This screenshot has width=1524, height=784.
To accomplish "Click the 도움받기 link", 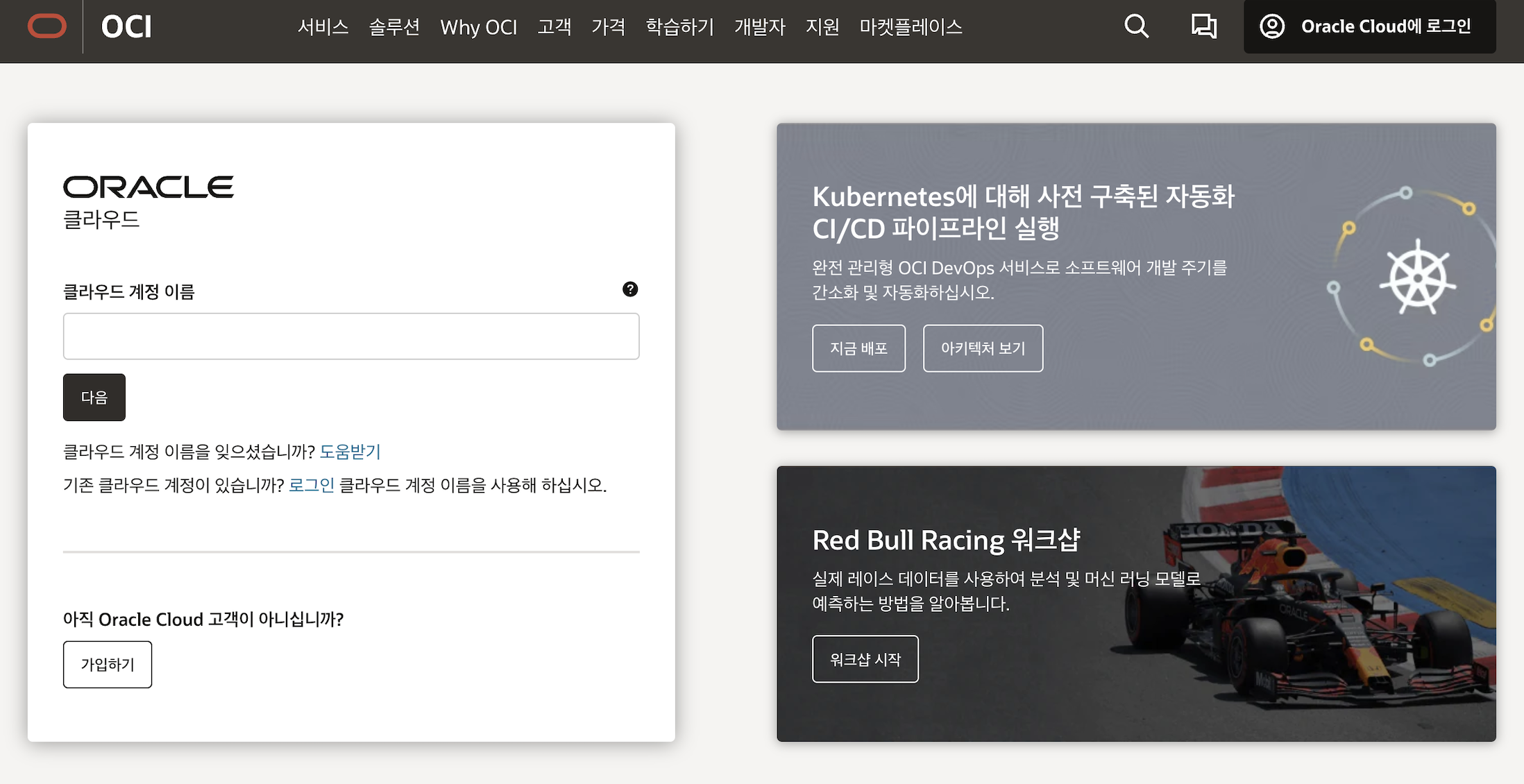I will point(350,452).
